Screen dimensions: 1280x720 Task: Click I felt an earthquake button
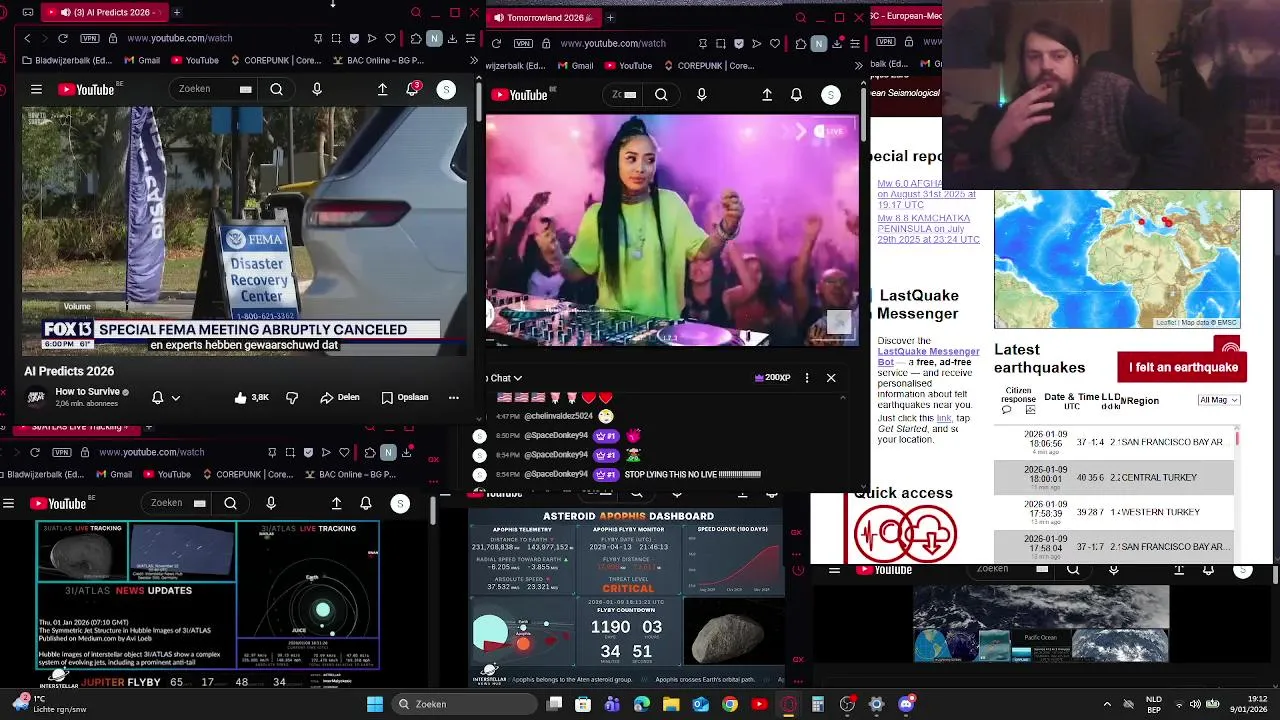1183,367
